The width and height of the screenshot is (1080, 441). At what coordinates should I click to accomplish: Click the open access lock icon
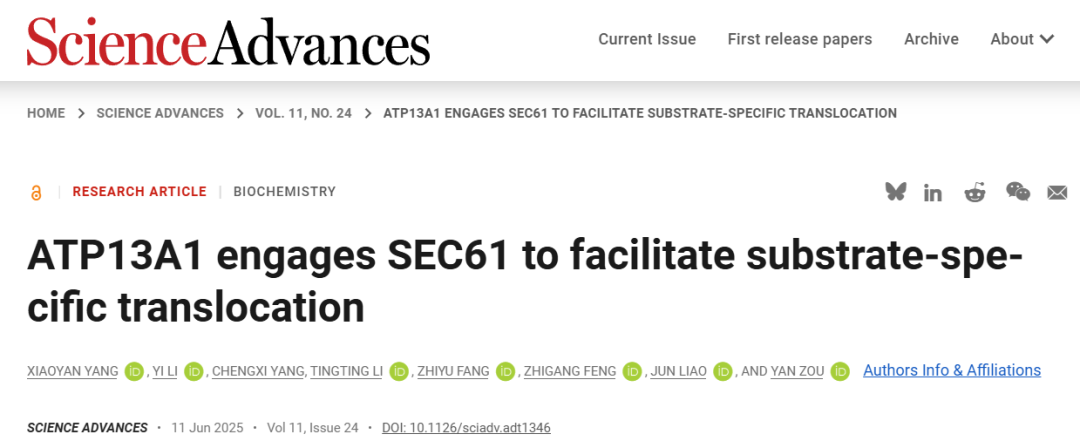click(x=37, y=193)
